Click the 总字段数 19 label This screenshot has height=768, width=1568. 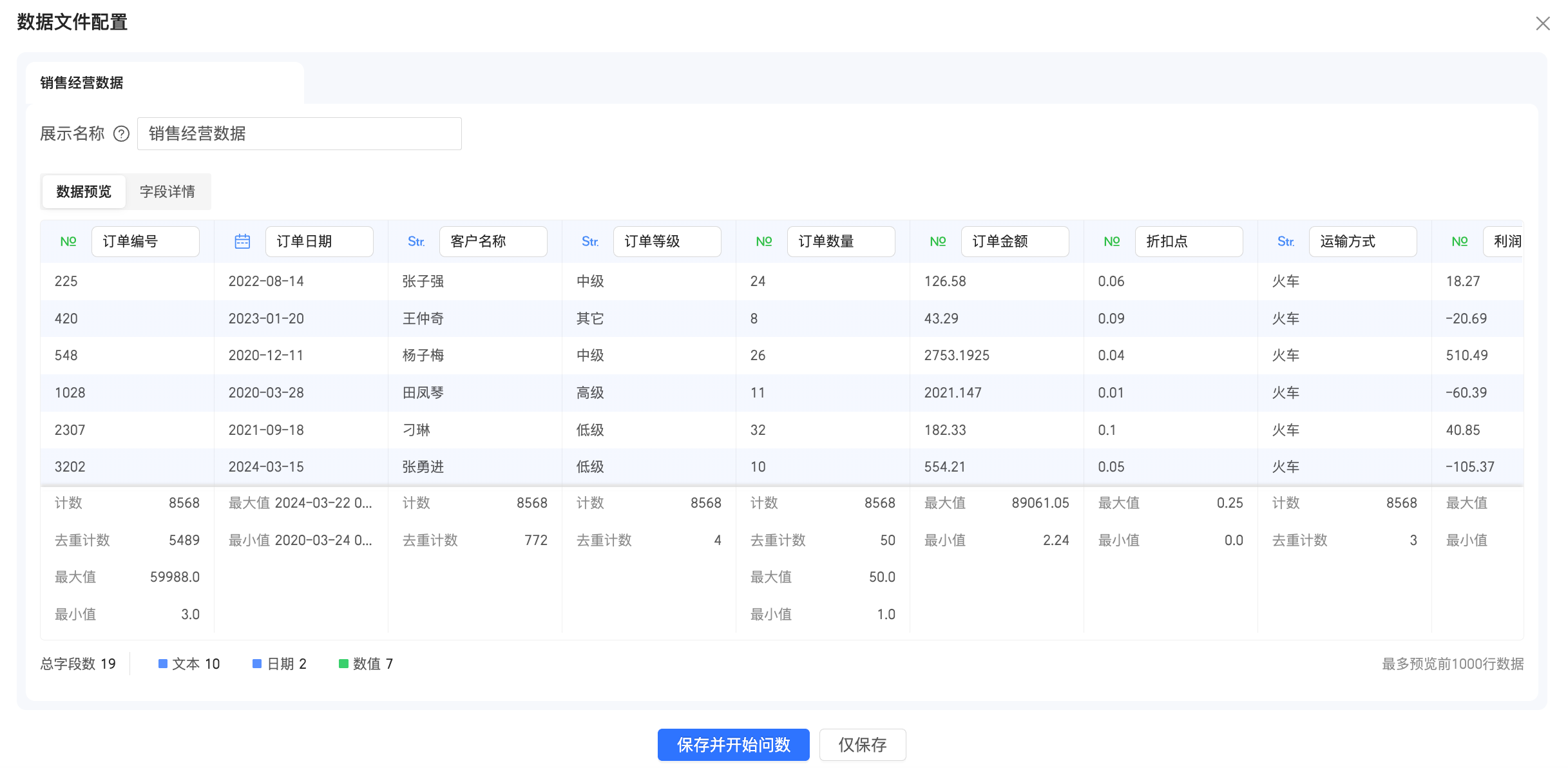pos(78,664)
